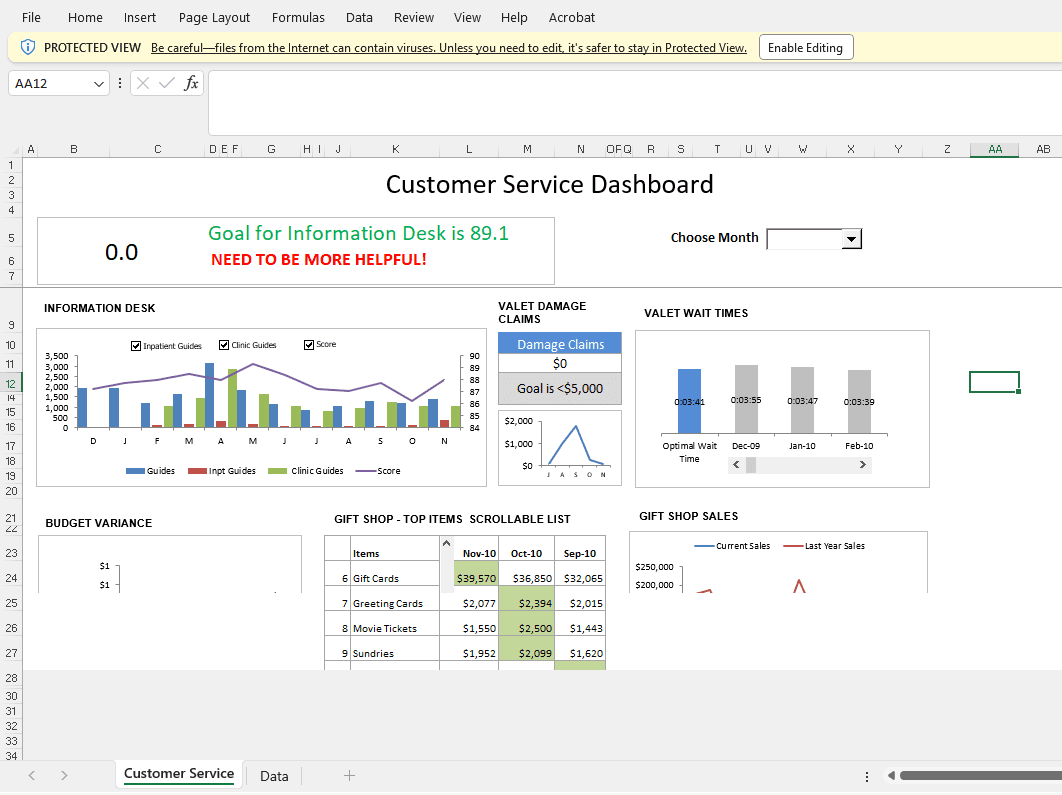Viewport: 1062px width, 795px height.
Task: Open the Choose Month dropdown
Action: point(851,239)
